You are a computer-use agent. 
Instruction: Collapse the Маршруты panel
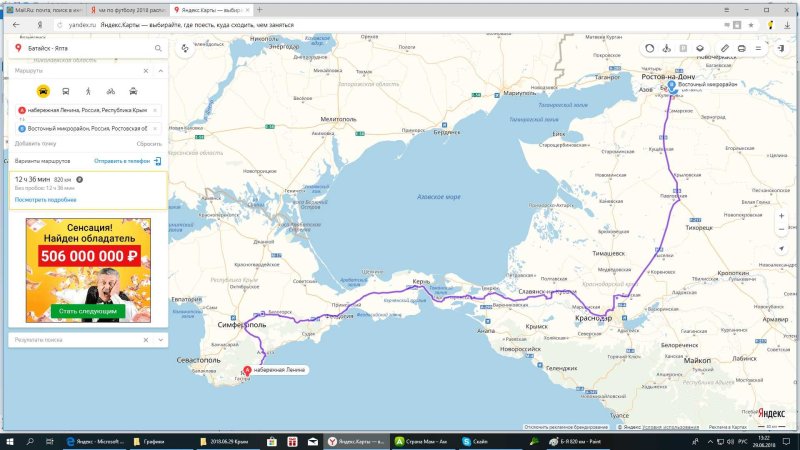click(160, 71)
